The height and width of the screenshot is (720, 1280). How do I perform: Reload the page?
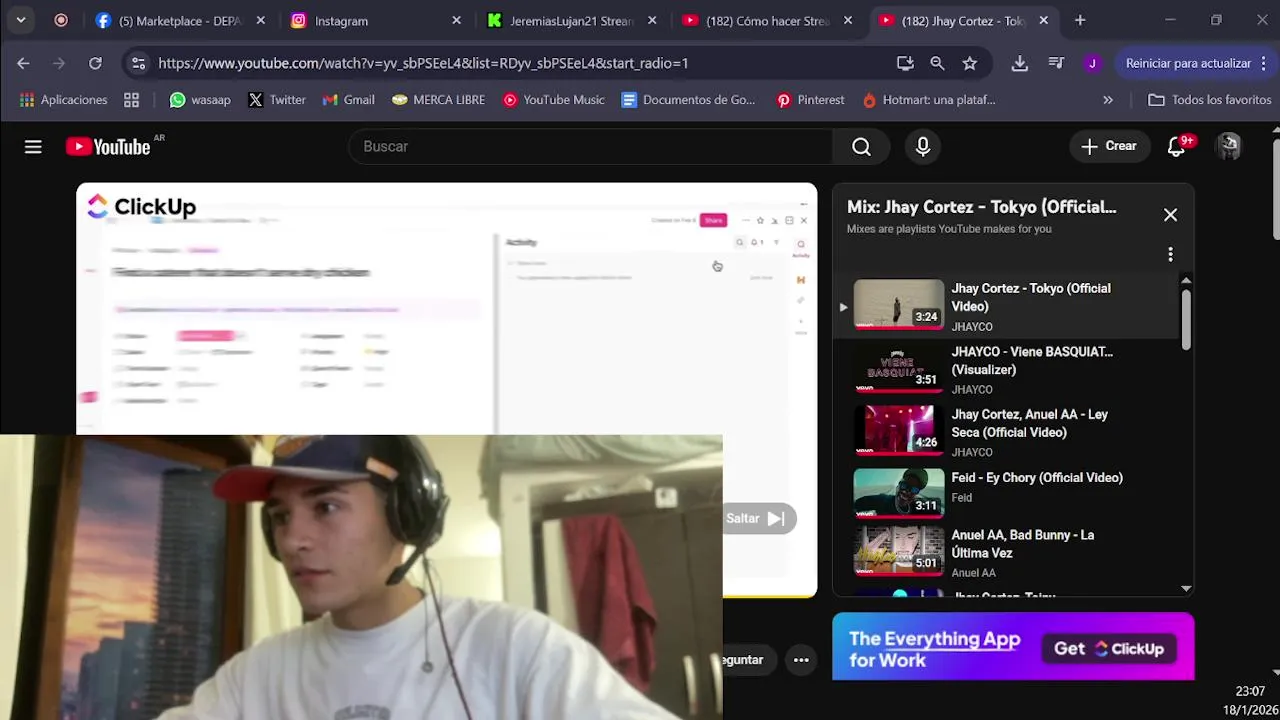[x=95, y=63]
